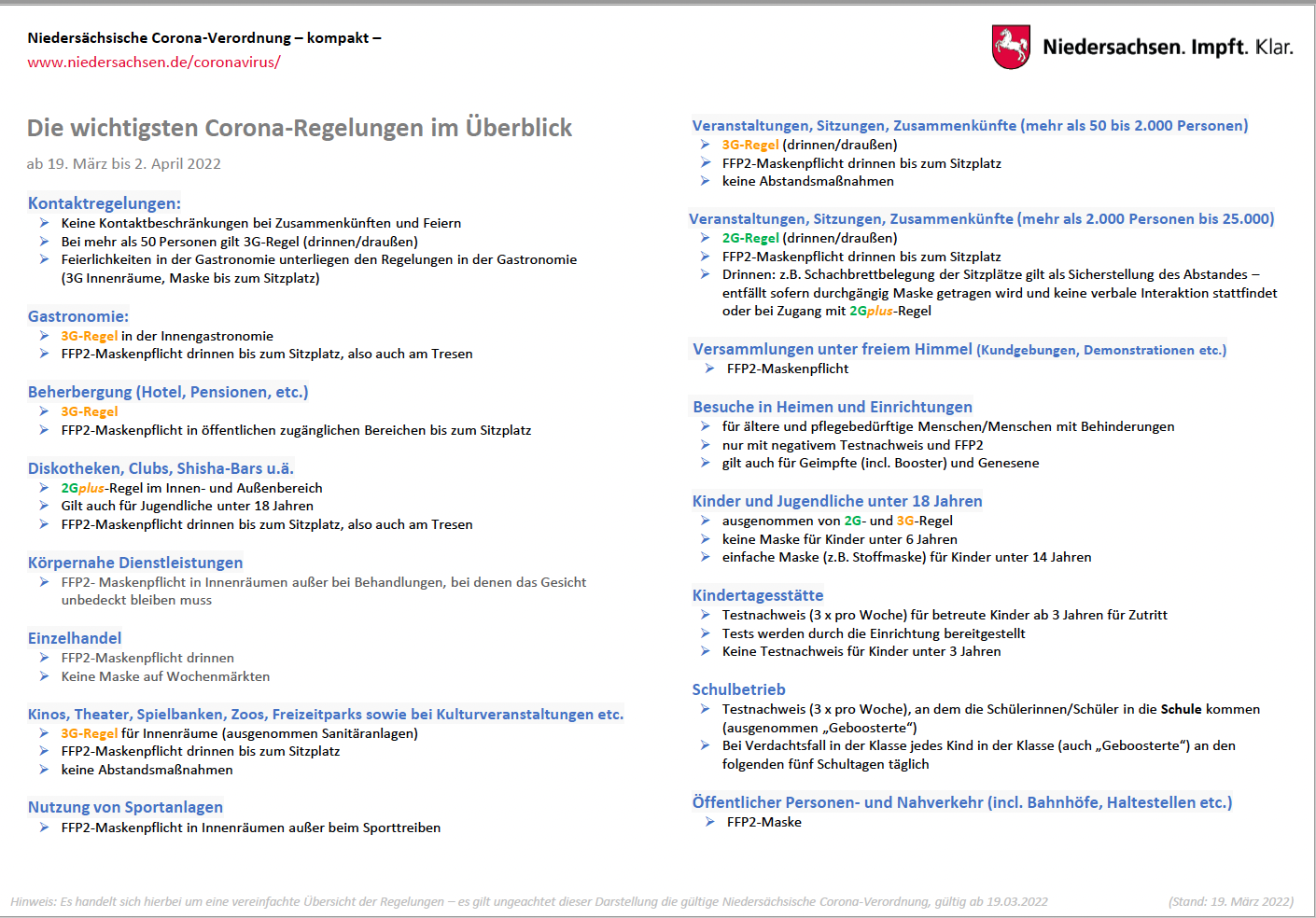The image size is (1316, 918).
Task: Open the www.niedersachsen.de/coronavirus/ link
Action: (154, 63)
